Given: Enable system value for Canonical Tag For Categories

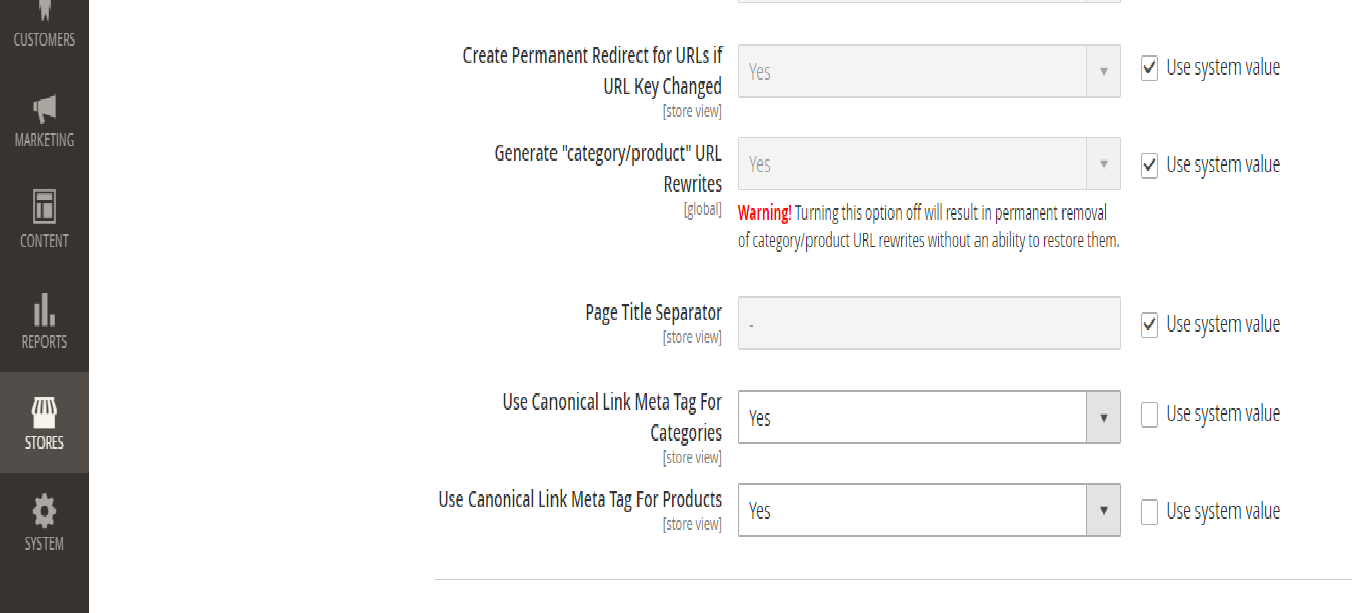Looking at the screenshot, I should 1150,414.
